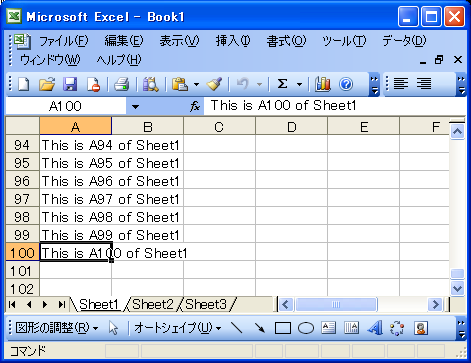The width and height of the screenshot is (471, 363).
Task: Insert a horizontal Text Box
Action: click(x=329, y=328)
